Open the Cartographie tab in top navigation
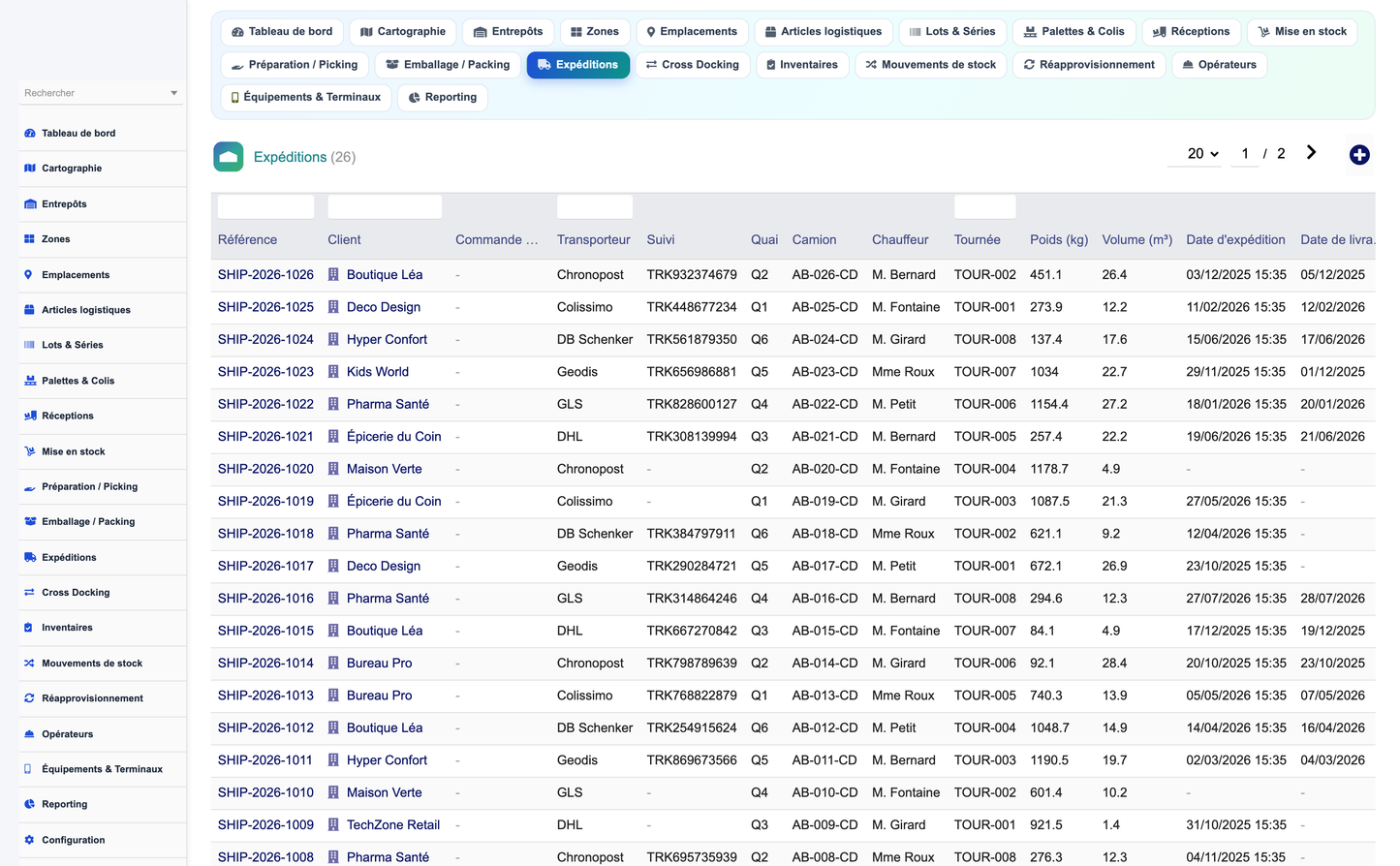 pos(403,32)
